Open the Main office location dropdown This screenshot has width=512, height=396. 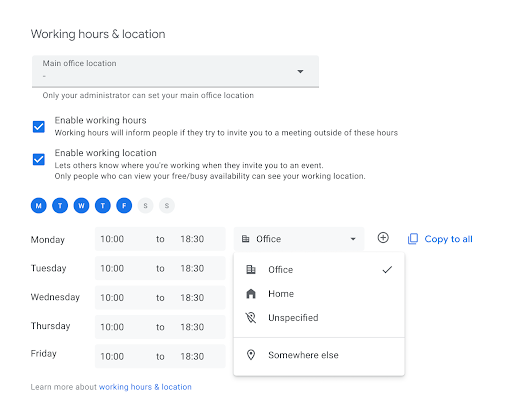[x=175, y=71]
